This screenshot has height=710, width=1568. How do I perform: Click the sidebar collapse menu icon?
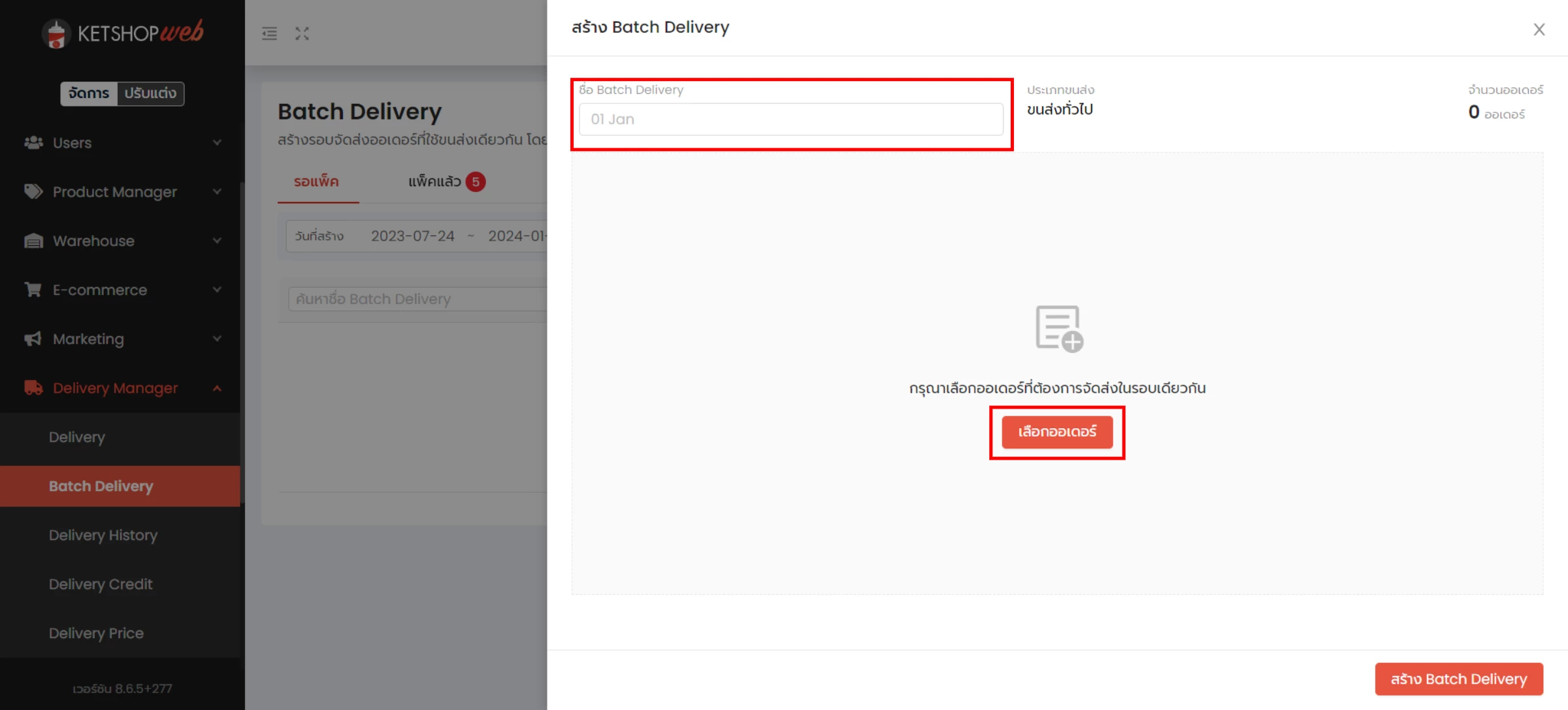(x=269, y=33)
